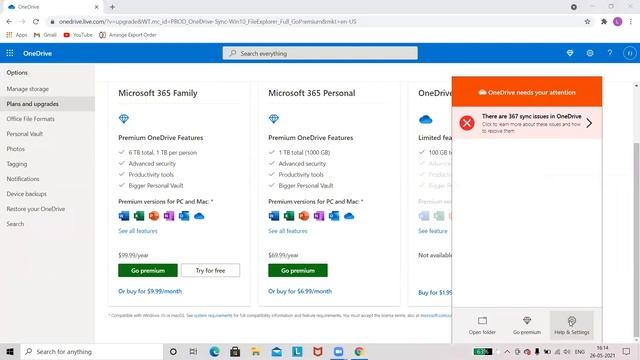Screen dimensions: 640x360
Task: Open a new Chrome tab
Action: (112, 7)
